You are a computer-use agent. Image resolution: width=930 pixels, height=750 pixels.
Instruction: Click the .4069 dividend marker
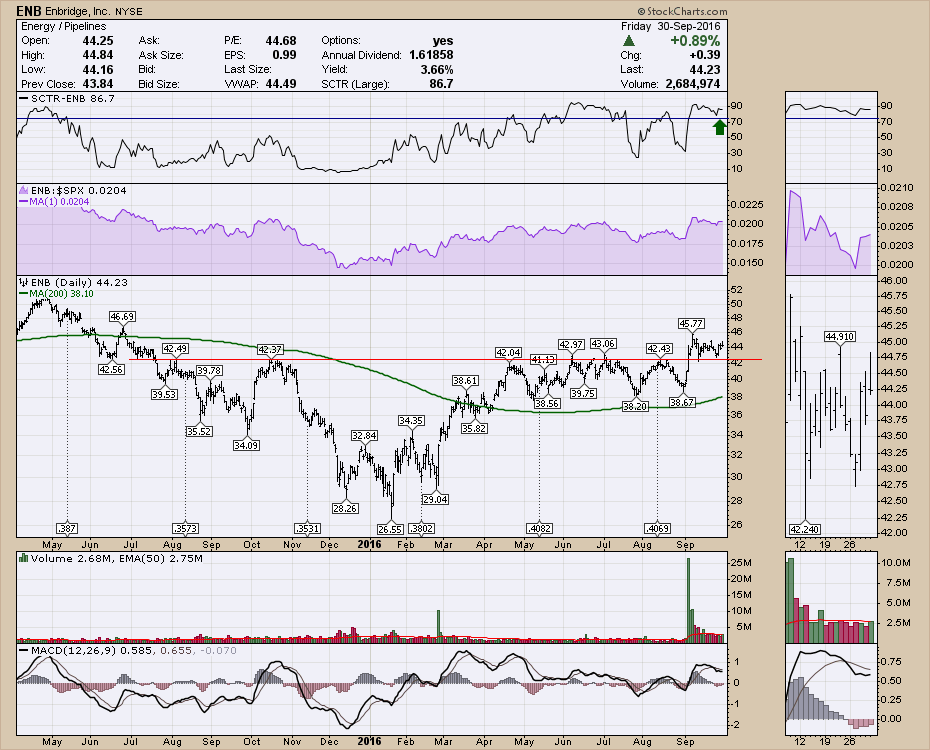tap(657, 528)
